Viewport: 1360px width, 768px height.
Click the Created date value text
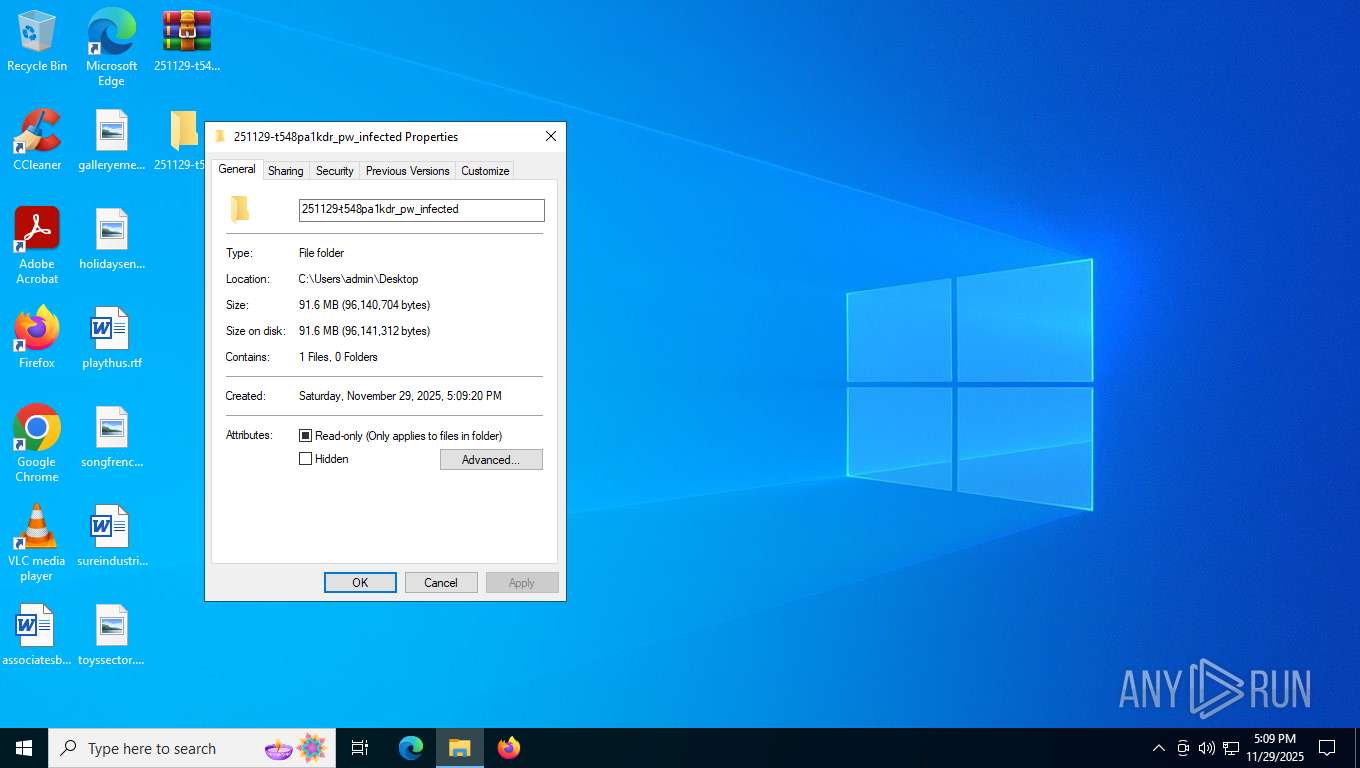pyautogui.click(x=400, y=396)
